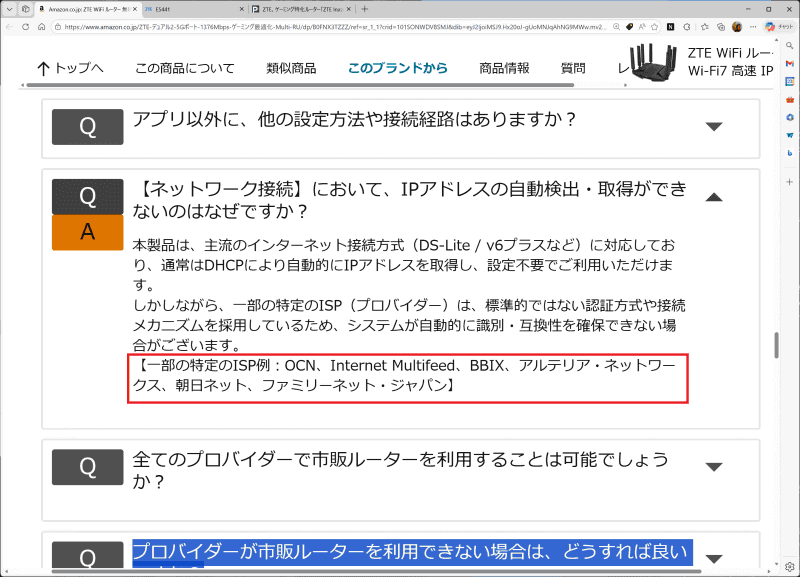Add a sidebar app with plus icon
The image size is (800, 577).
click(790, 182)
